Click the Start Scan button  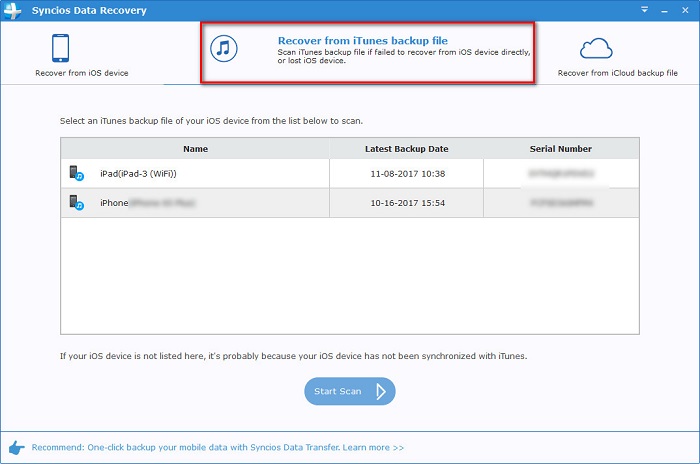[350, 391]
